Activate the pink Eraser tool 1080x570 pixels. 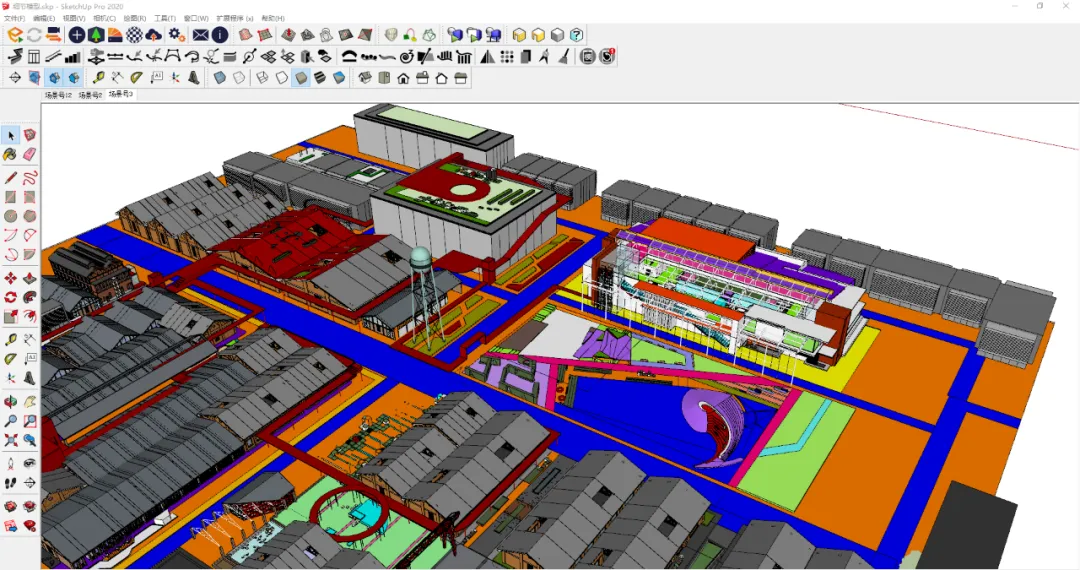pos(30,155)
